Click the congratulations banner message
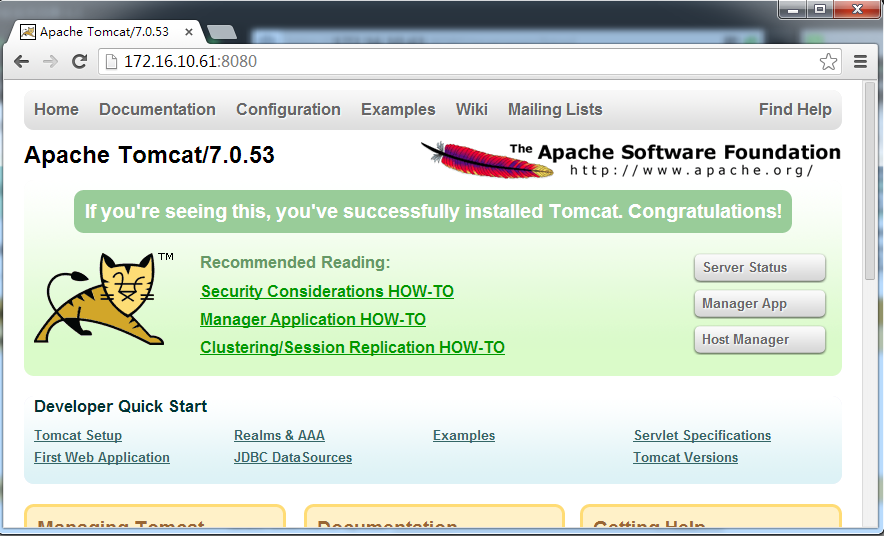The width and height of the screenshot is (884, 536). pyautogui.click(x=433, y=211)
